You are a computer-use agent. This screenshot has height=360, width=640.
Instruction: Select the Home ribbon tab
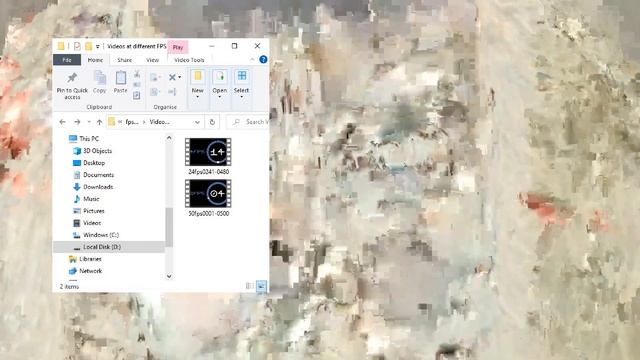click(95, 60)
